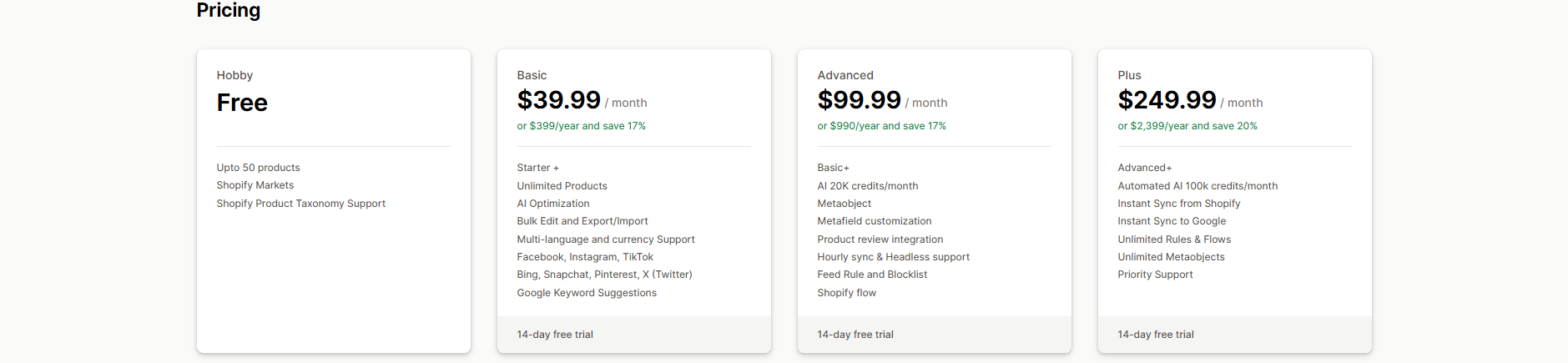This screenshot has width=1568, height=363.
Task: Select the Hobby plan title
Action: [x=234, y=75]
